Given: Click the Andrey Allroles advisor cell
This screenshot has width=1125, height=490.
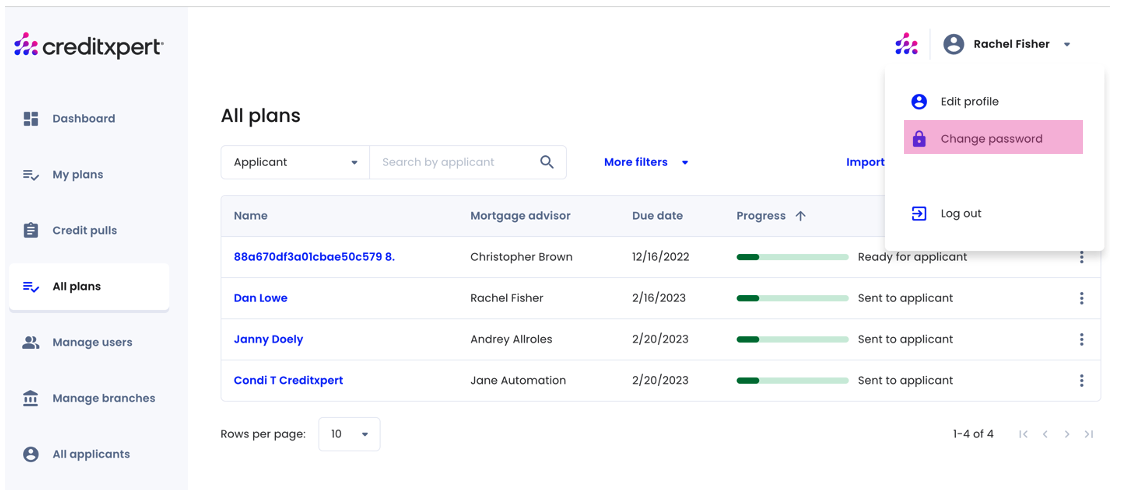Looking at the screenshot, I should [511, 339].
